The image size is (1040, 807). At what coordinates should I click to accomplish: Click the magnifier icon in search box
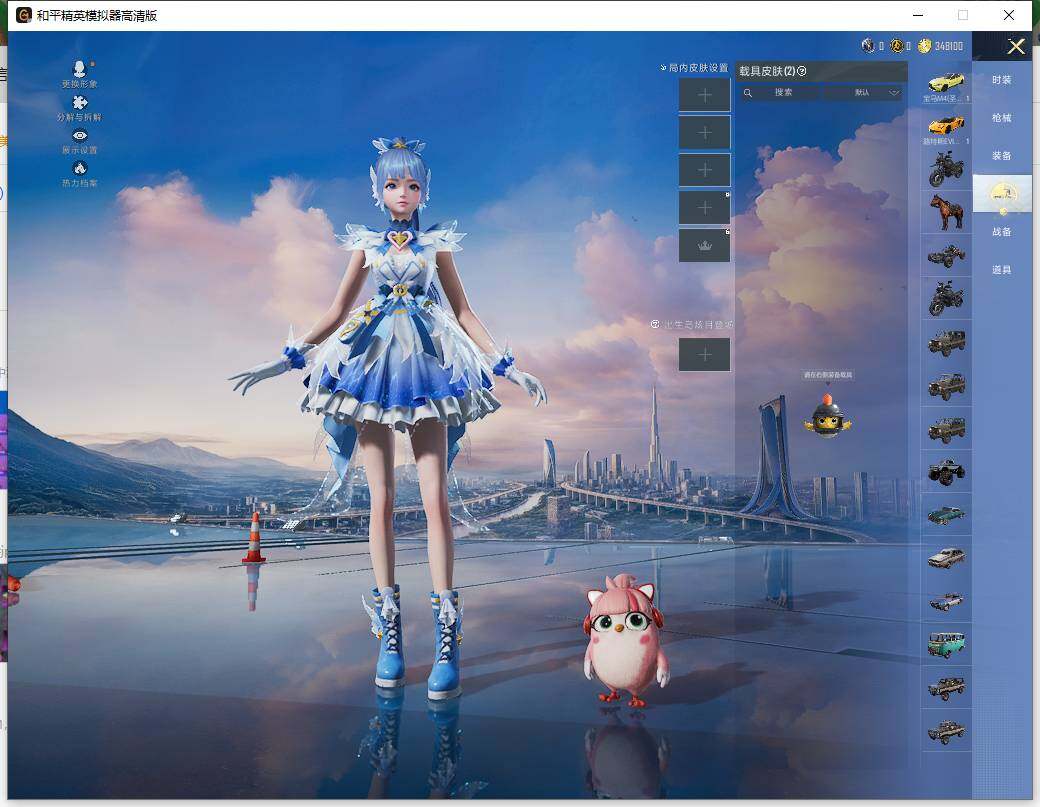[748, 93]
